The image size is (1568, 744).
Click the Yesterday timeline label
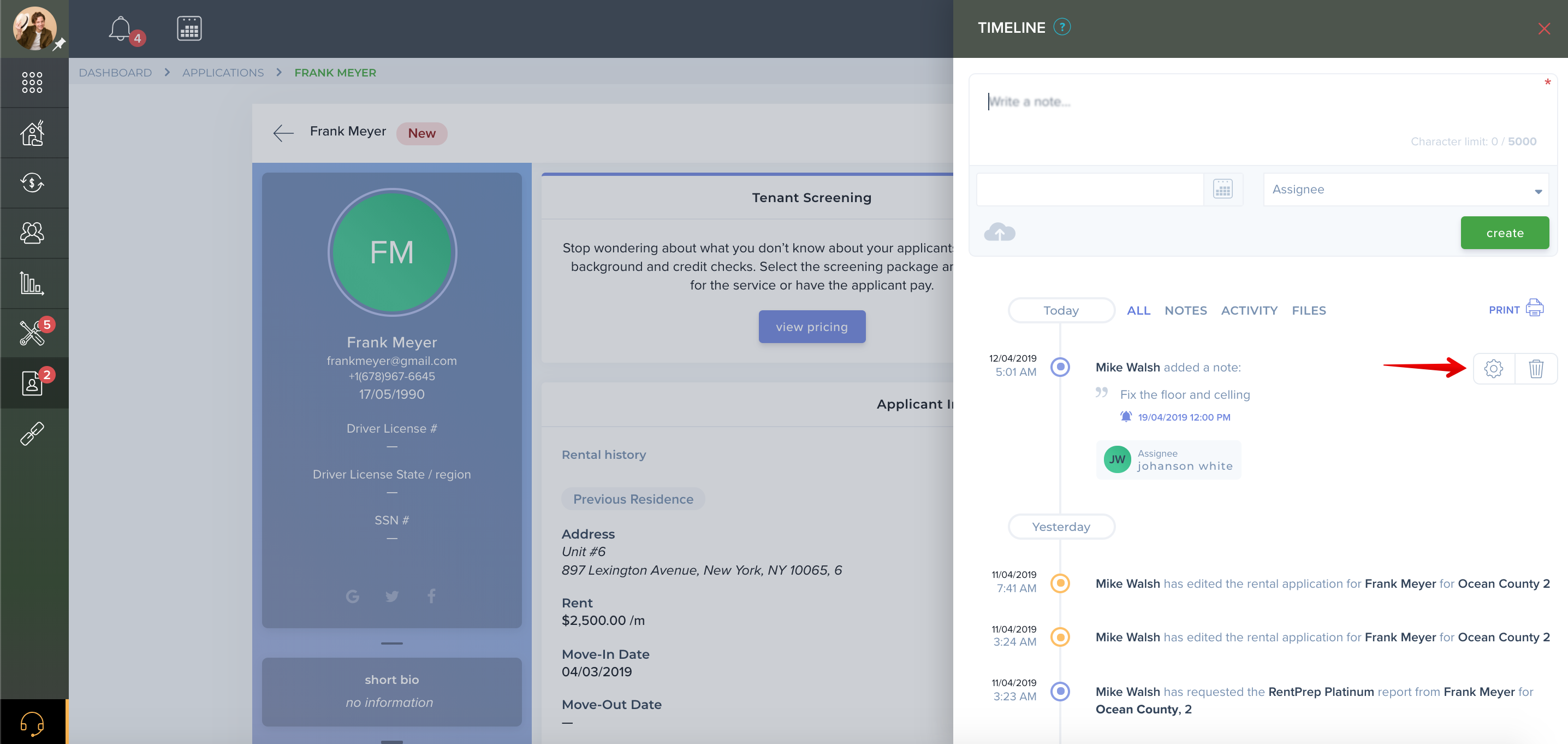tap(1061, 527)
